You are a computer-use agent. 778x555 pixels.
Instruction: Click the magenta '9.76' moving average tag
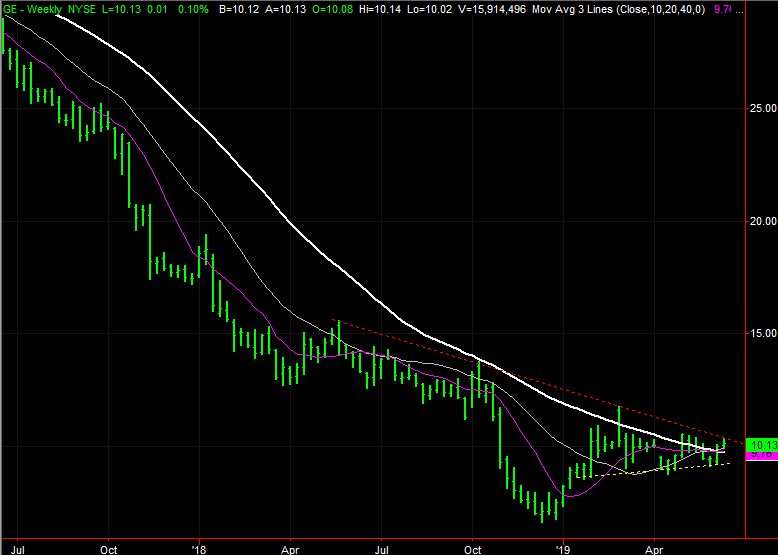[x=762, y=455]
